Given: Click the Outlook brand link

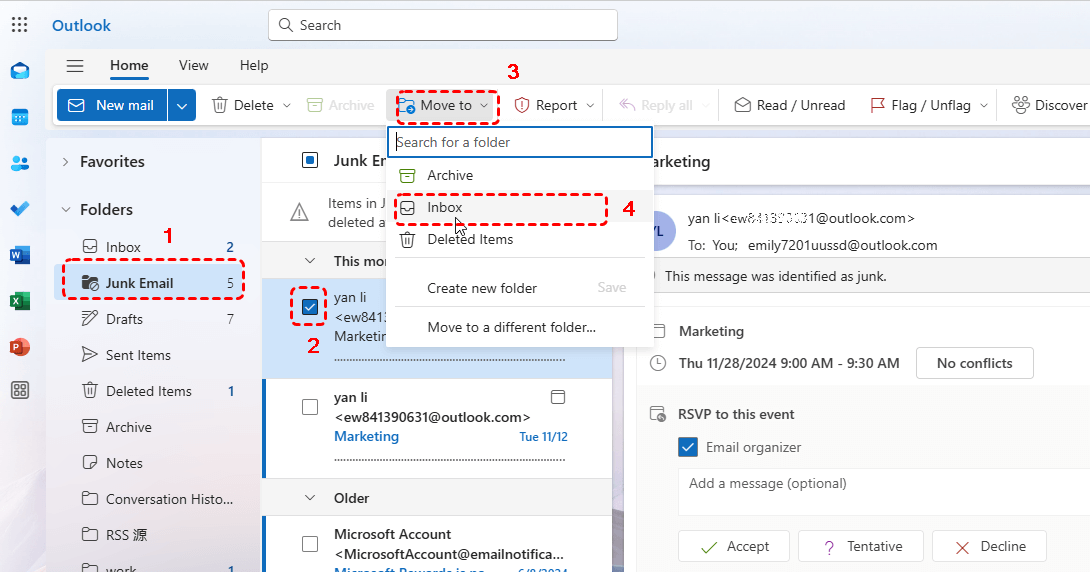Looking at the screenshot, I should 81,26.
